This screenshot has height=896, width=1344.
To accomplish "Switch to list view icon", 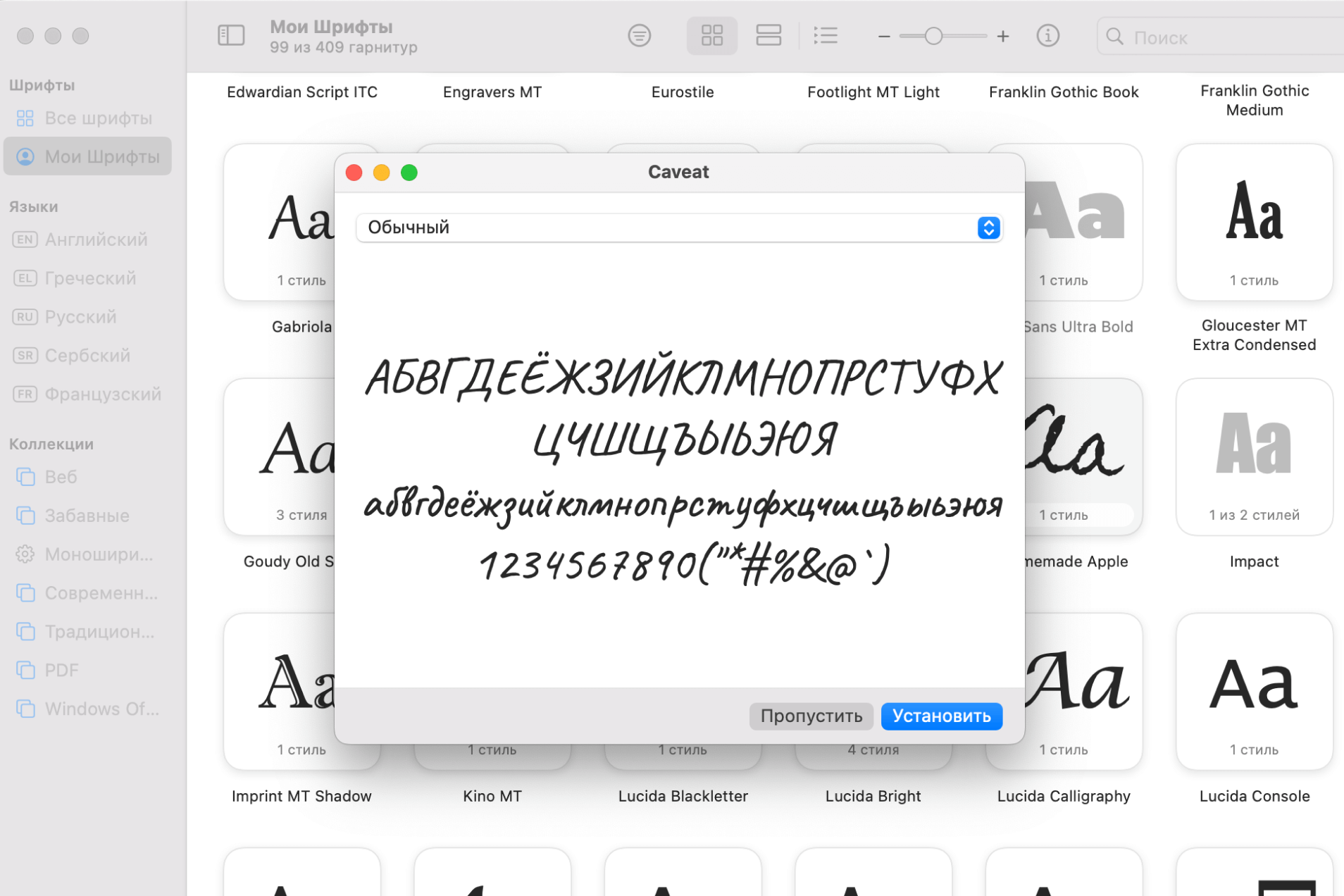I will tap(825, 35).
